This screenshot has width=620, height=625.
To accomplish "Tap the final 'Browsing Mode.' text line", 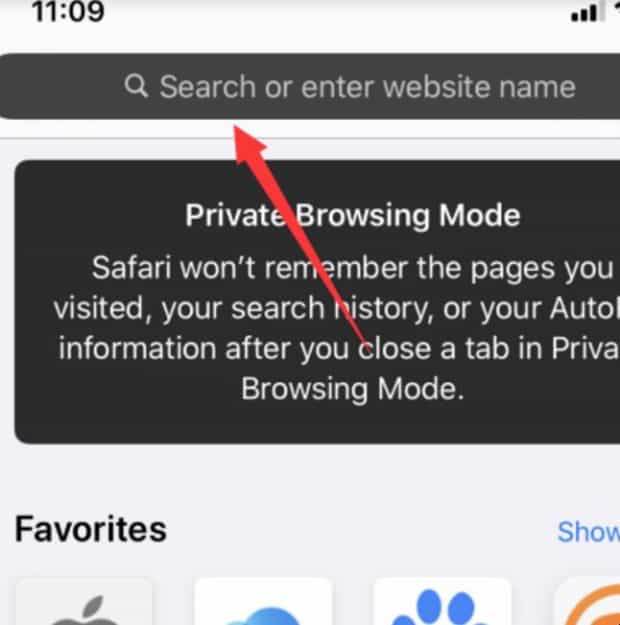I will point(352,389).
